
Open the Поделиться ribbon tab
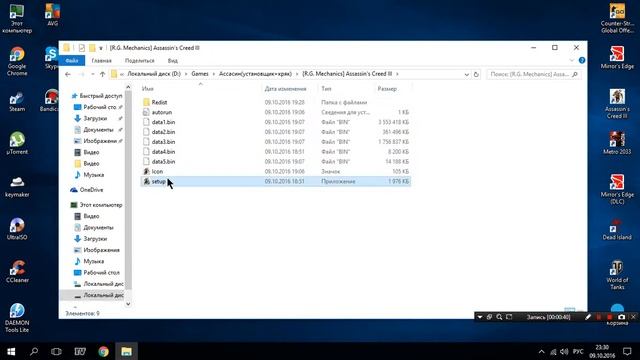click(140, 60)
